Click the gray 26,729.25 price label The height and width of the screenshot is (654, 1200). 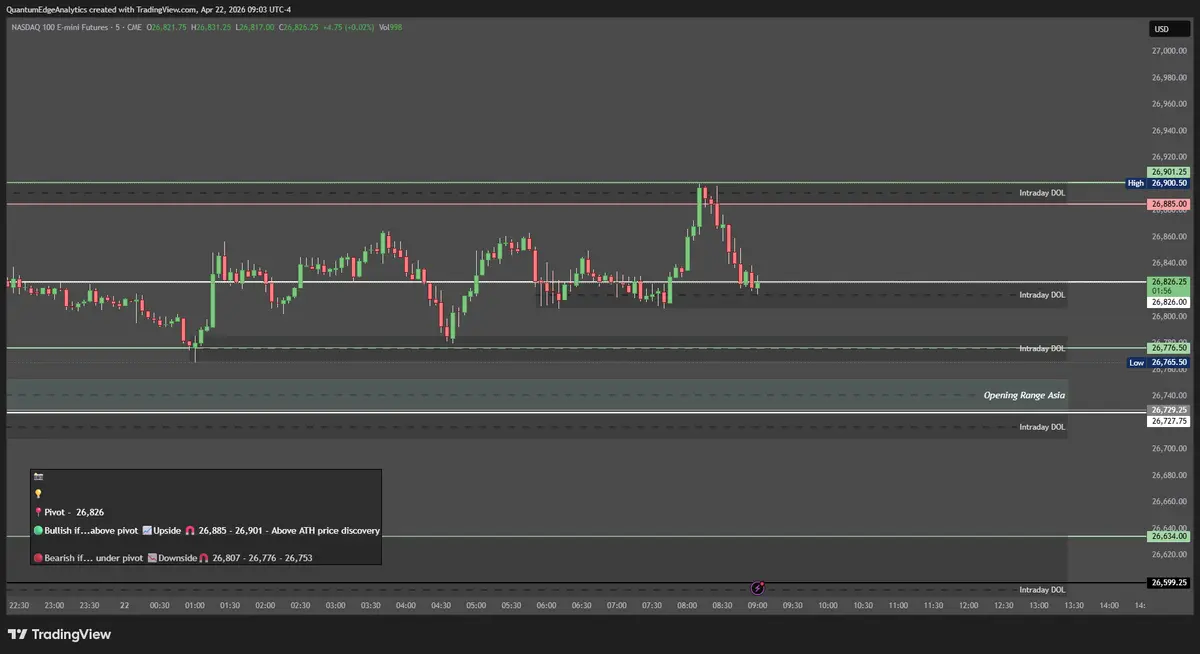(1169, 410)
